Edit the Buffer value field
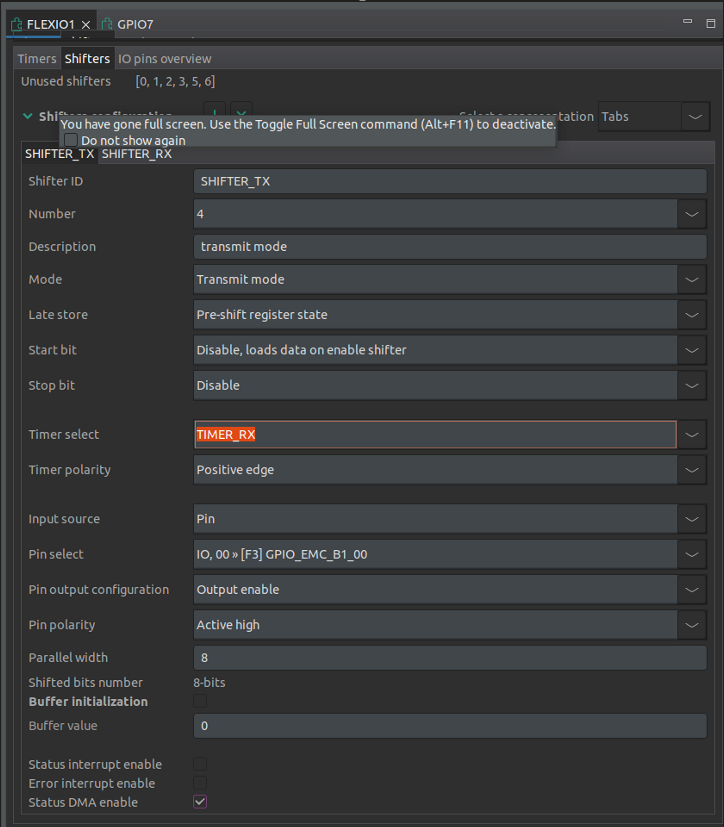 point(450,726)
